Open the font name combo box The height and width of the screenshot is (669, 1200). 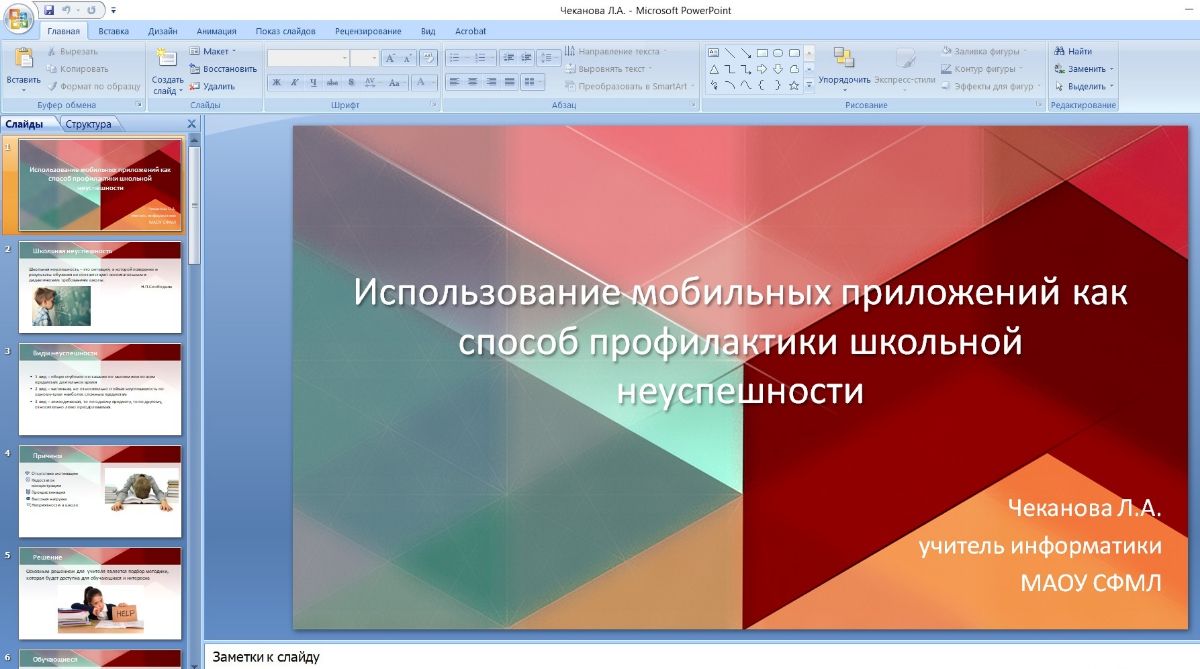308,58
